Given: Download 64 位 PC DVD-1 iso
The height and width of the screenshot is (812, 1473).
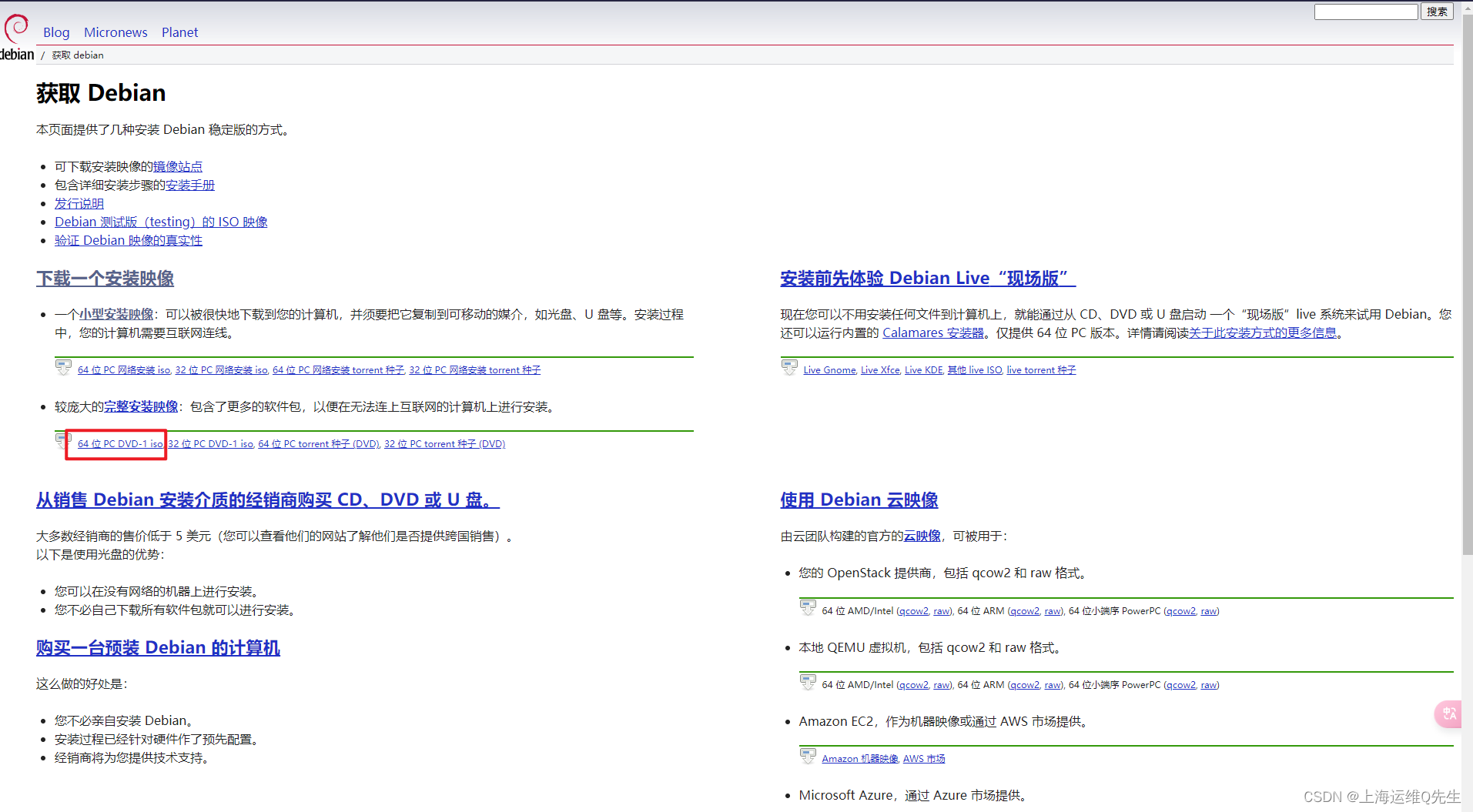Looking at the screenshot, I should point(120,444).
